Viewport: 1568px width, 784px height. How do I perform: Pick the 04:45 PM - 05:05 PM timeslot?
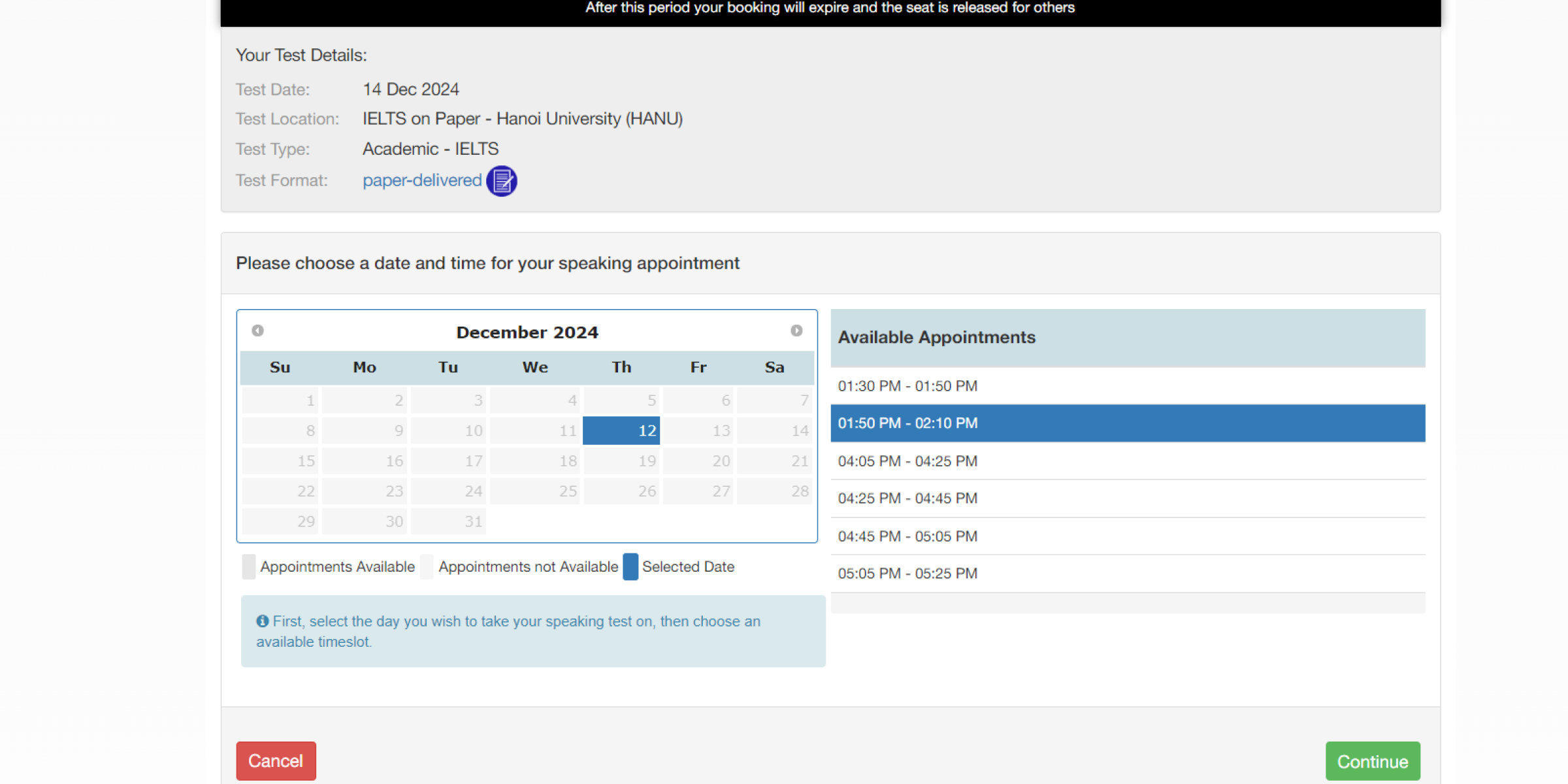coord(1128,536)
